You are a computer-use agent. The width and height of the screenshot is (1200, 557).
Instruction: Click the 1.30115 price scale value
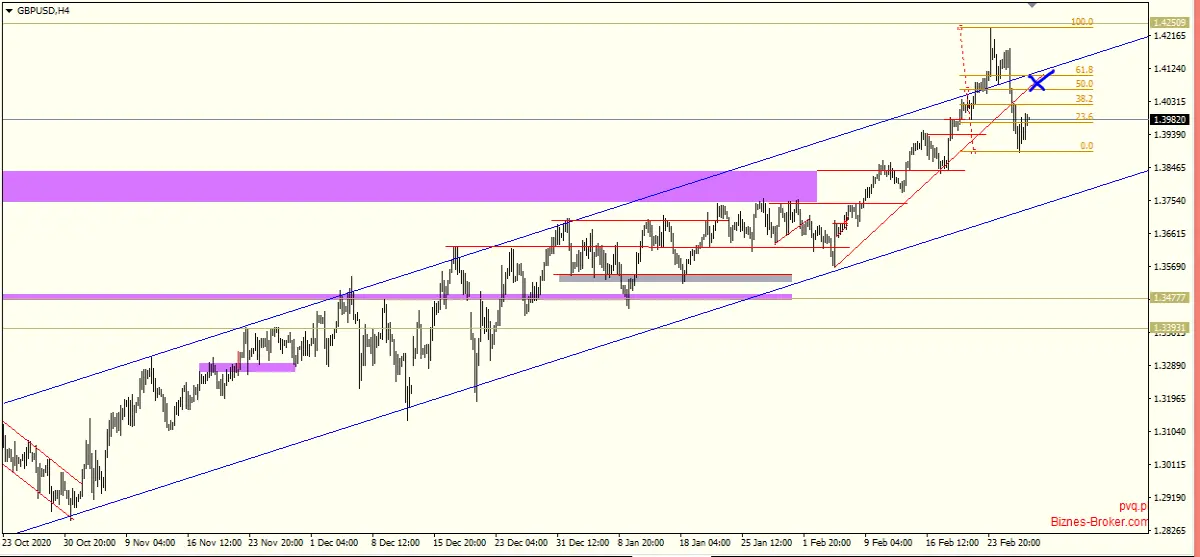(1169, 465)
